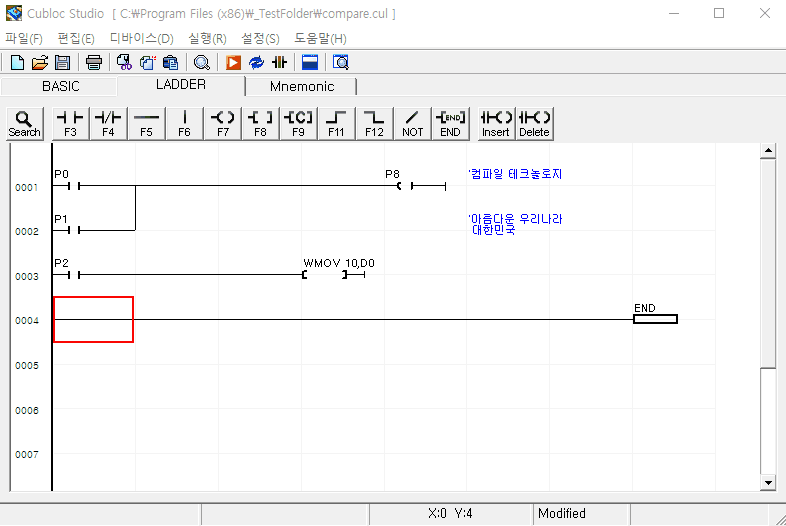Click the blue refresh arrows icon
Screen dimensions: 786x526
(256, 62)
